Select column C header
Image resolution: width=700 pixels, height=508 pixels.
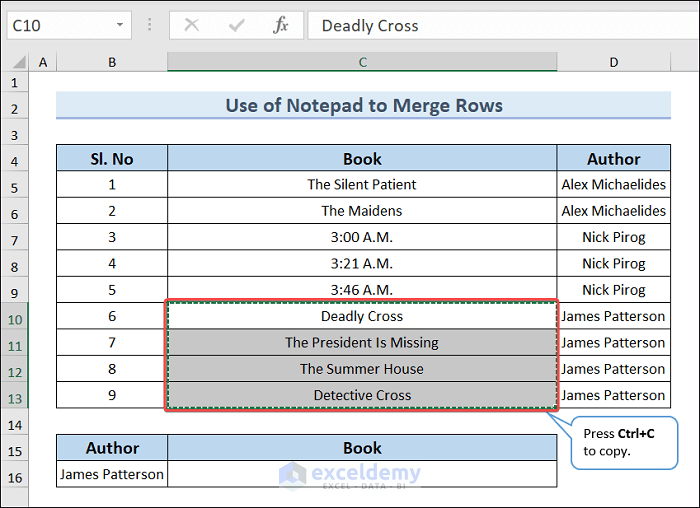pos(362,62)
